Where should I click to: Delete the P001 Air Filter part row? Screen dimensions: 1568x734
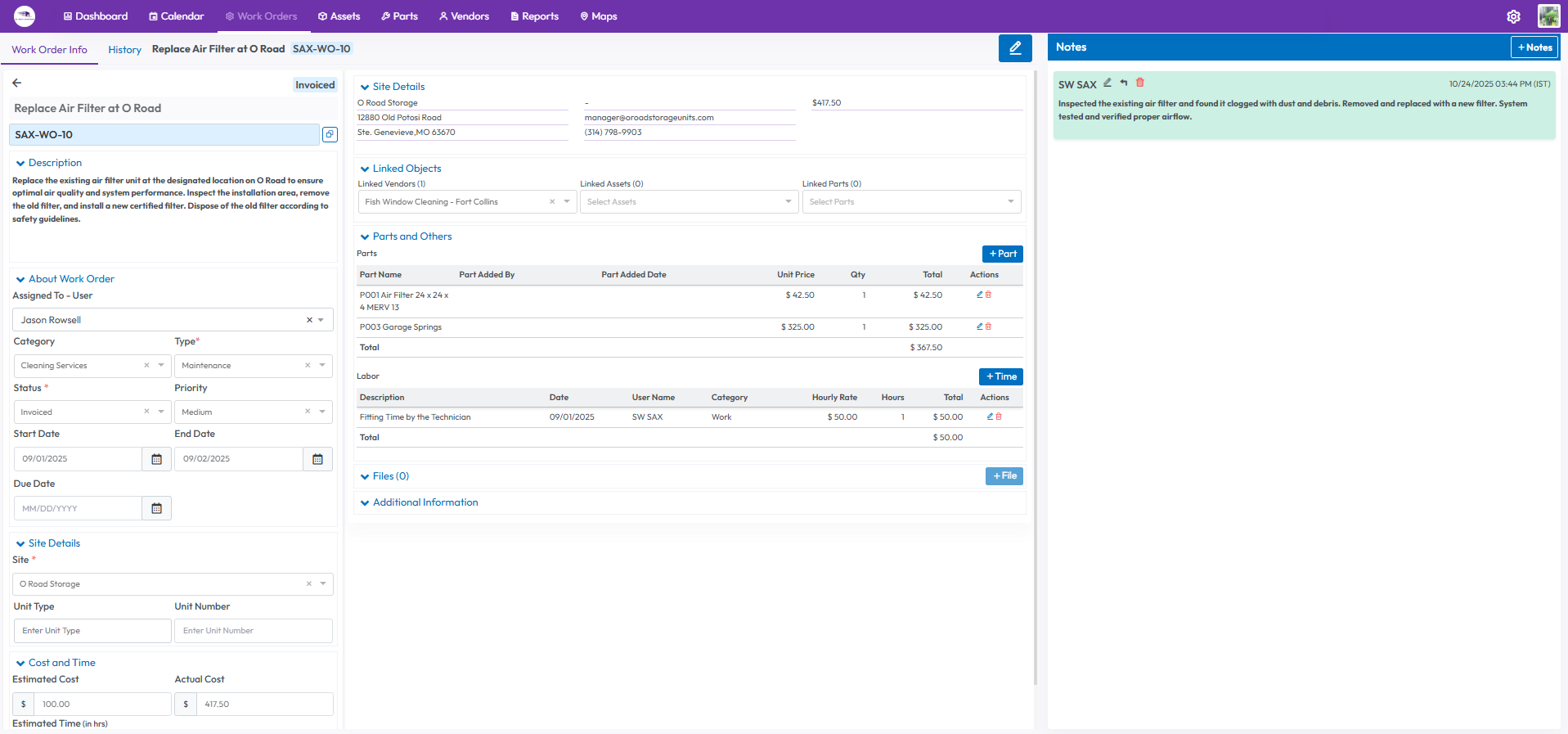[x=988, y=295]
